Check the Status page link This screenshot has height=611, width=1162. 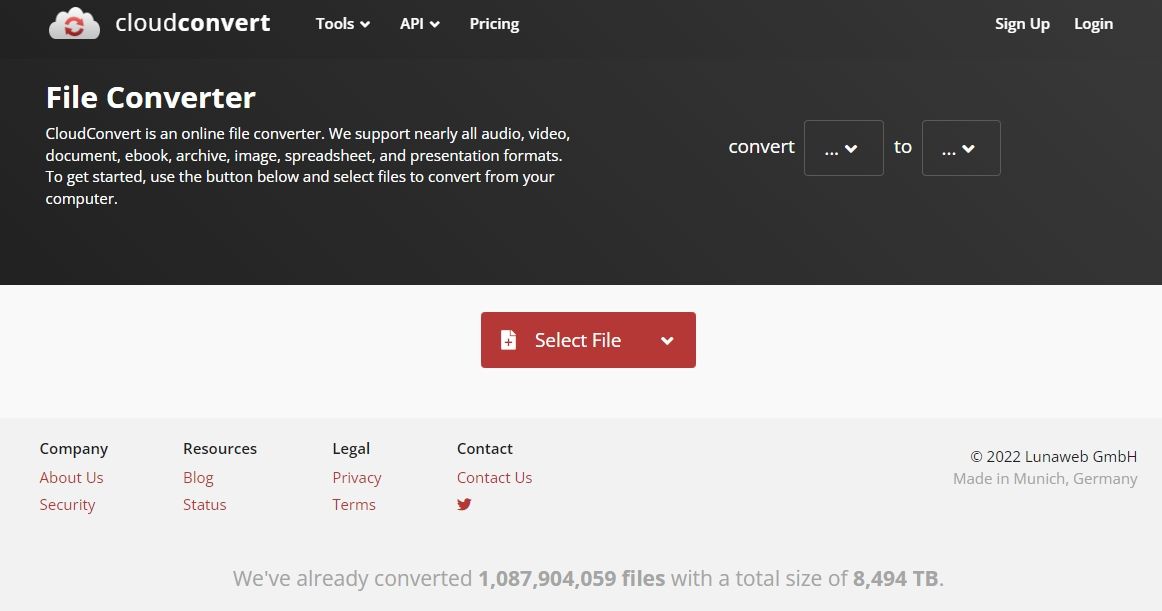(205, 504)
